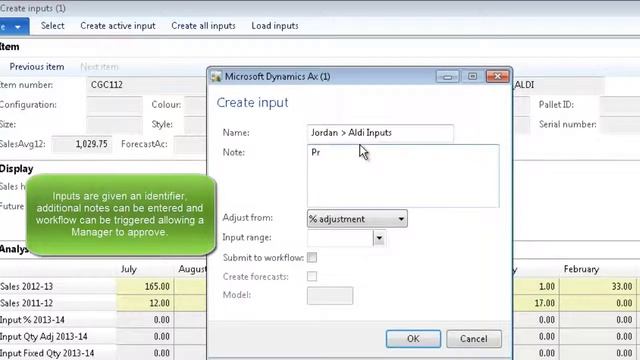Click the 17.00 cell in Sales 2011-12 row
Viewport: 640px width, 360px height.
536,303
